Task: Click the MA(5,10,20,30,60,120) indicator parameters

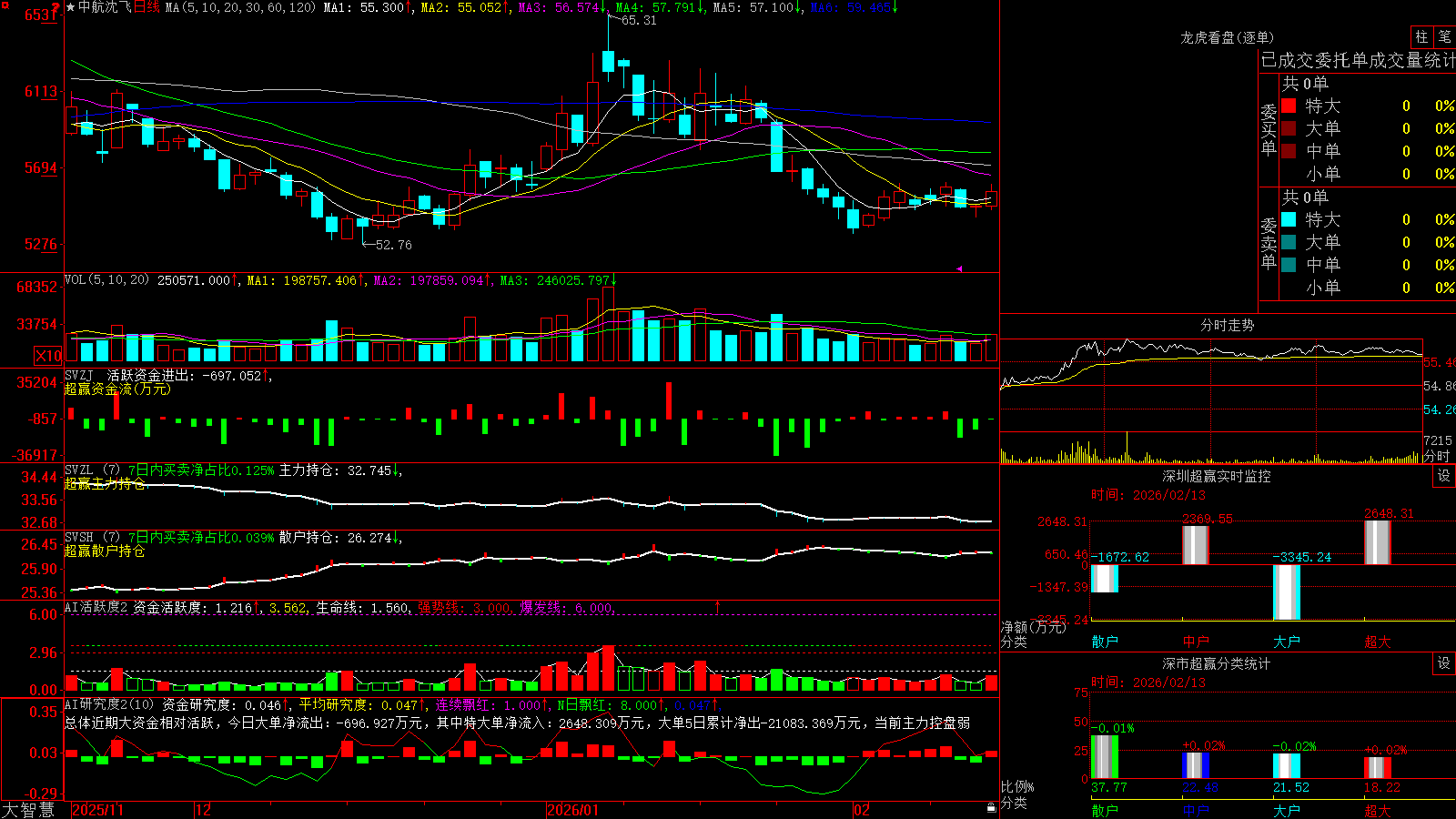Action: coord(241,7)
